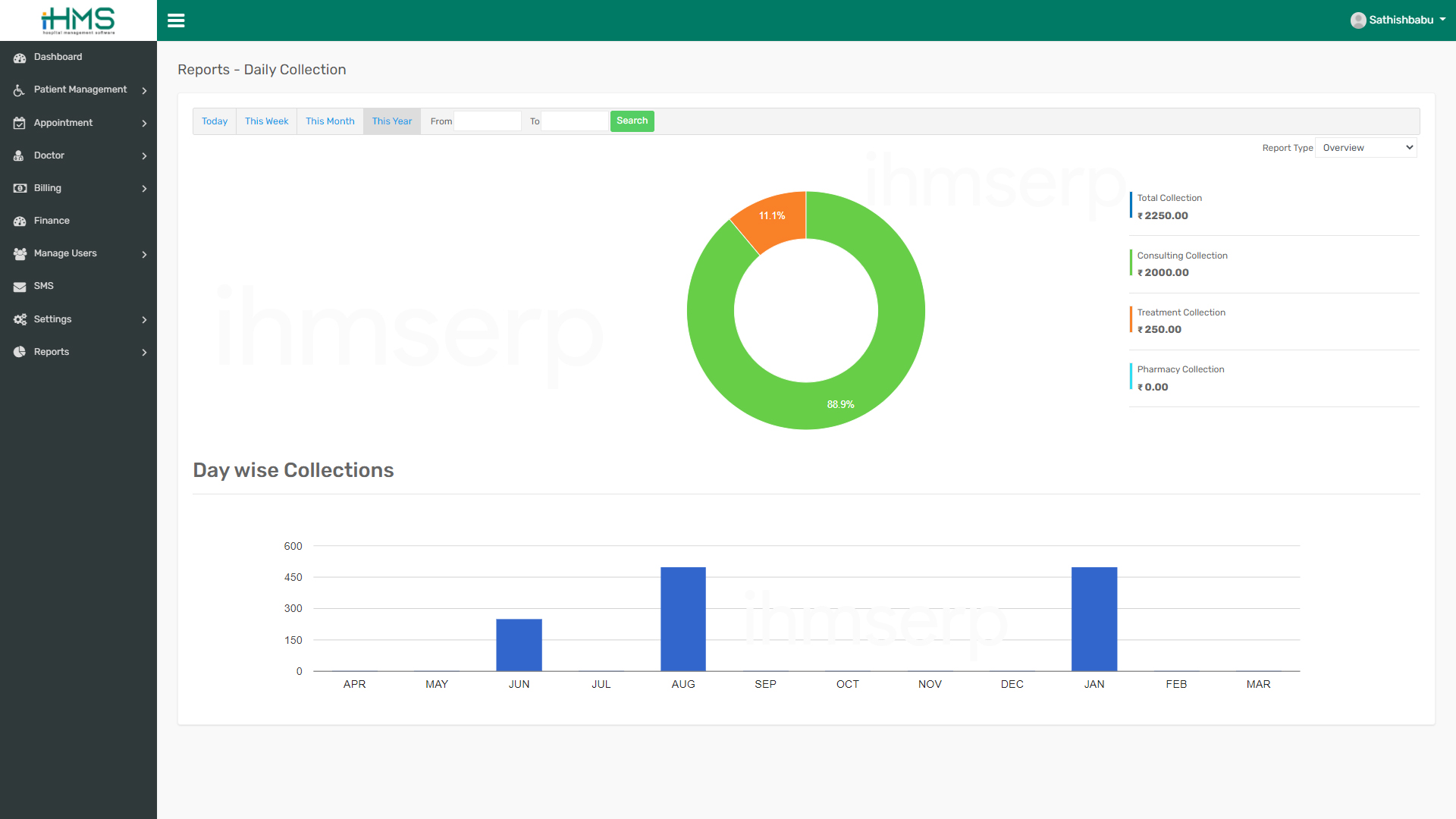Select the This Week filter tab
The image size is (1456, 819).
[x=266, y=121]
